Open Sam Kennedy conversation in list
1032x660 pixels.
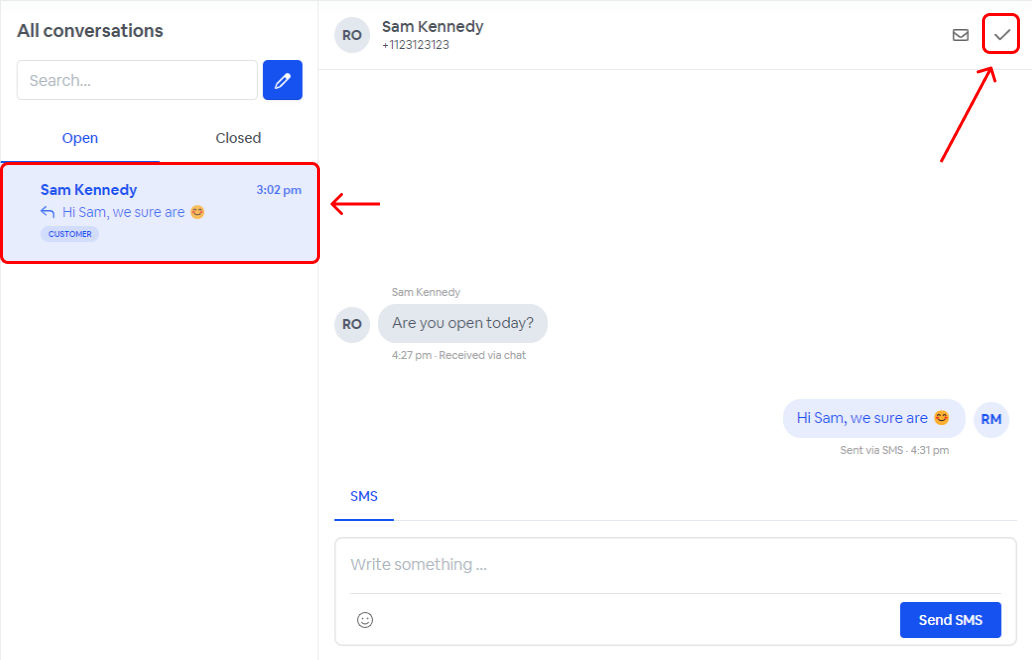(160, 213)
